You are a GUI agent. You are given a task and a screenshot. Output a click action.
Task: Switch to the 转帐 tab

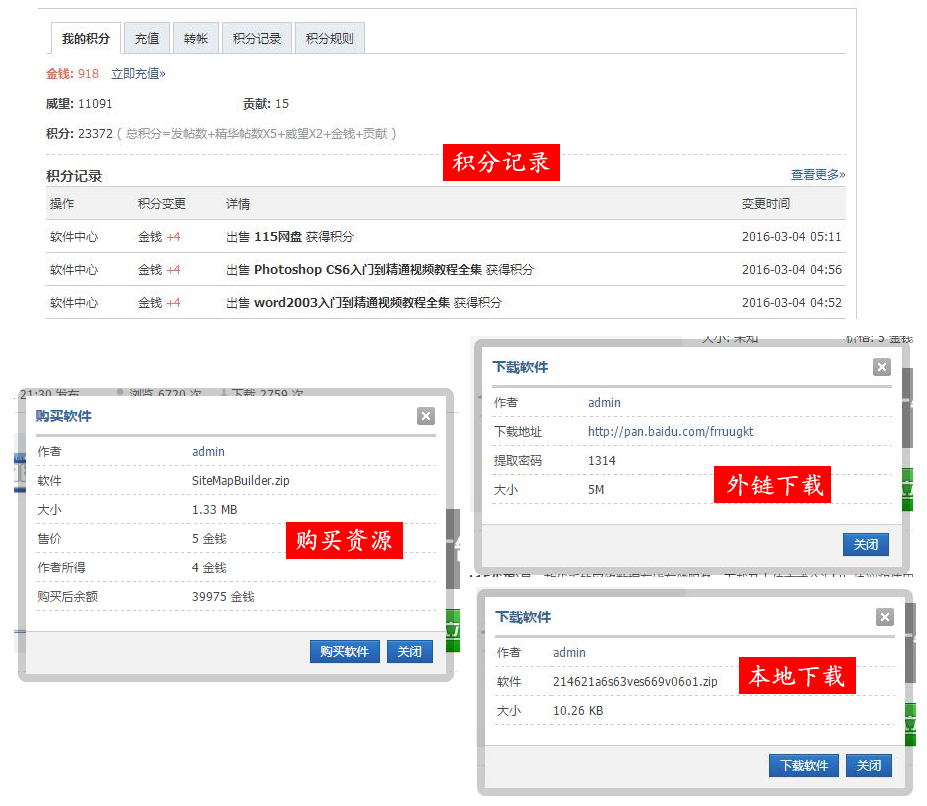(195, 38)
